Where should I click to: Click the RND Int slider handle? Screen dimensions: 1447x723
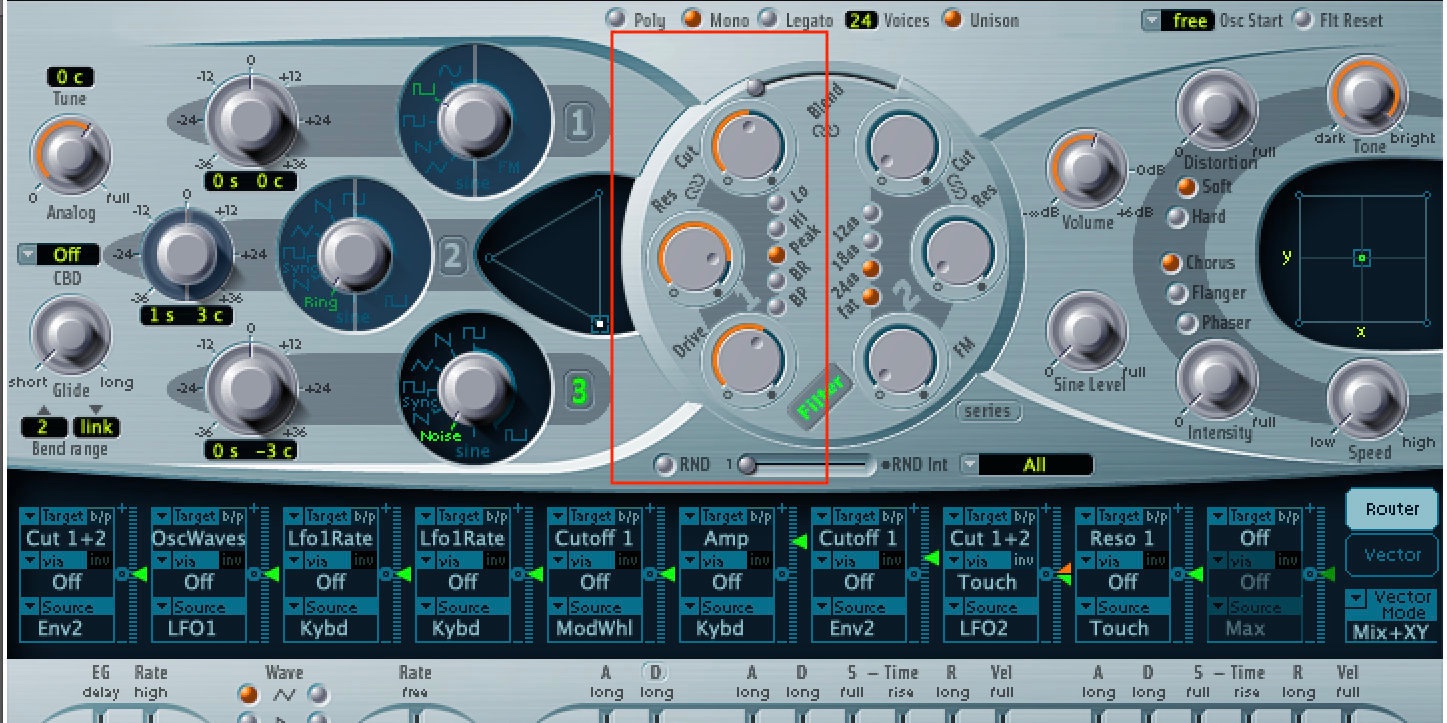pos(747,465)
